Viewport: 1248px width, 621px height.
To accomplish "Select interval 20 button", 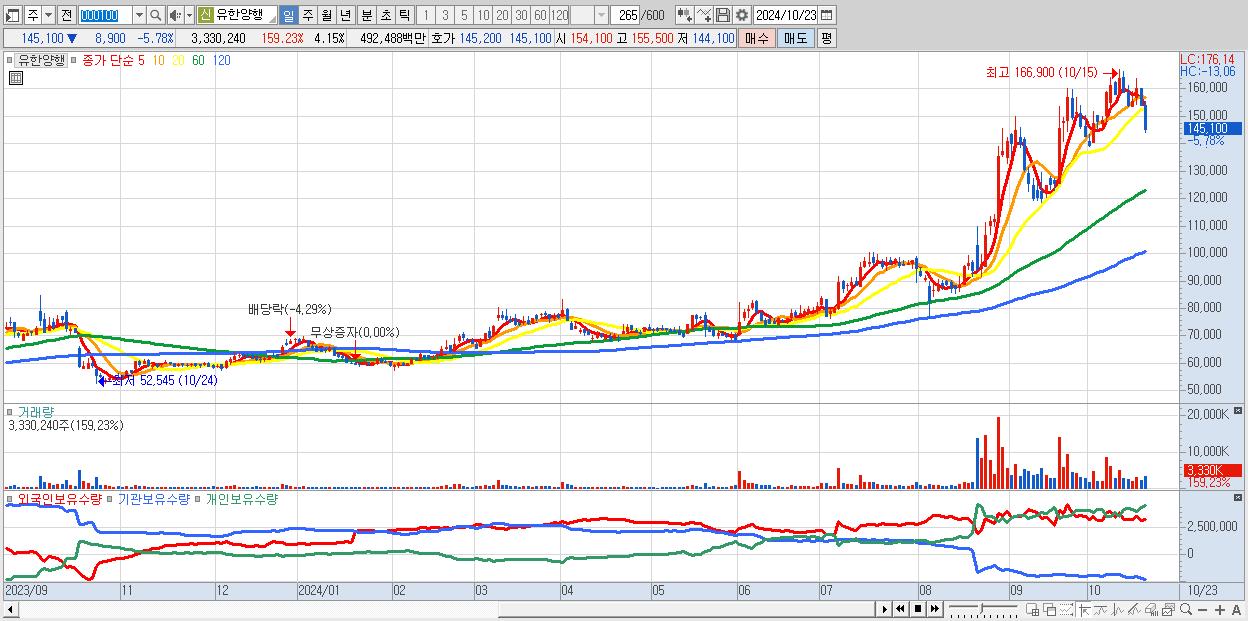I will [502, 15].
